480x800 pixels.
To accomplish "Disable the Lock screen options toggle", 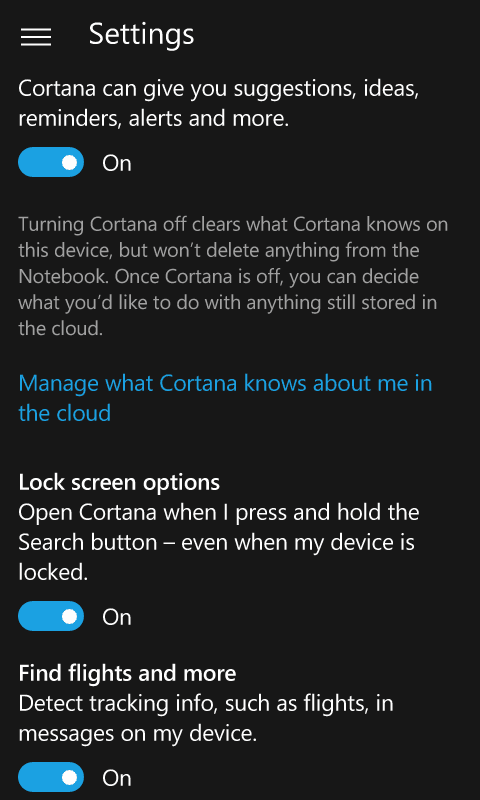I will click(51, 616).
